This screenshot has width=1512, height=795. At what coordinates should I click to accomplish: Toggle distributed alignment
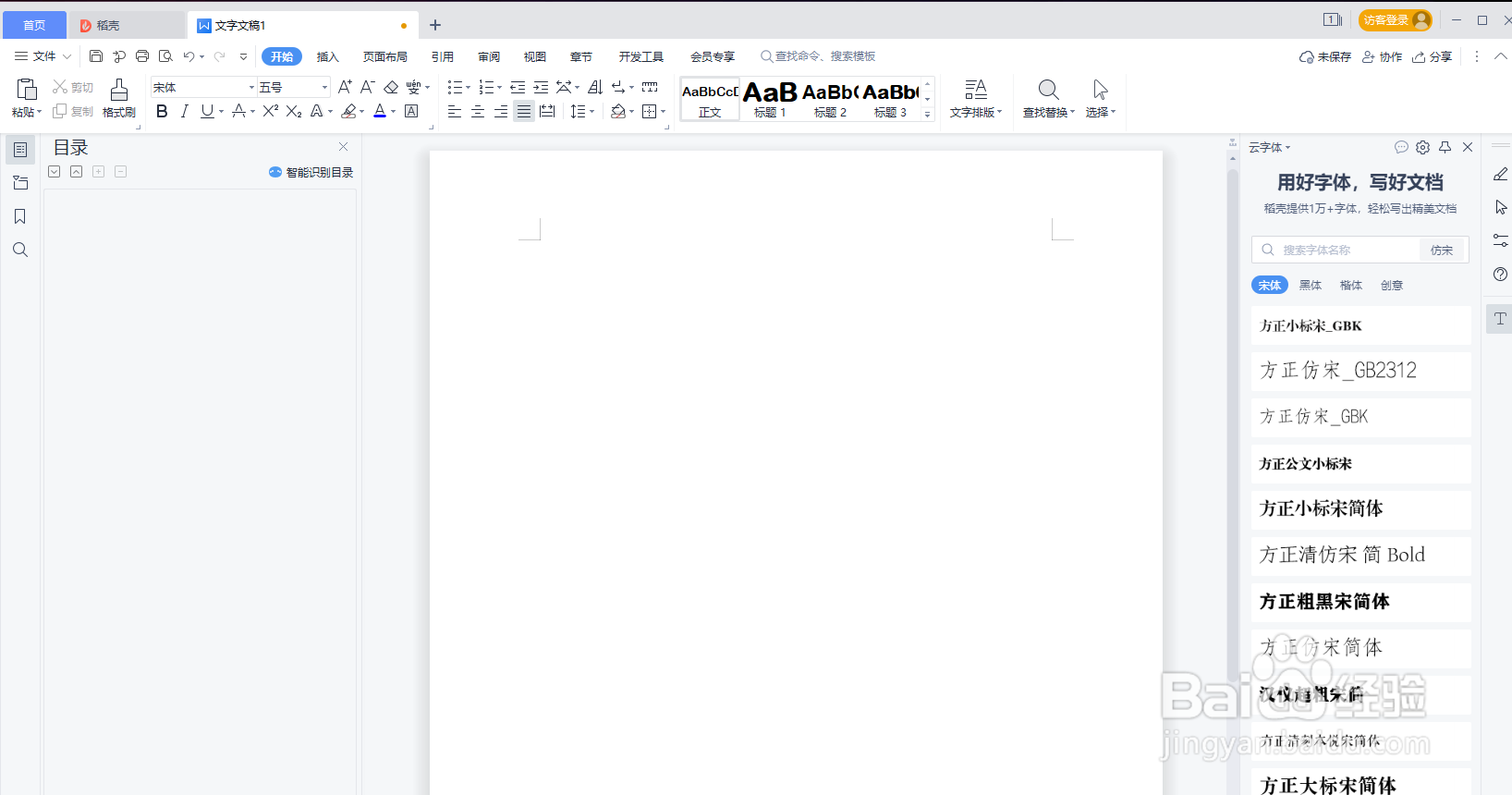coord(547,111)
